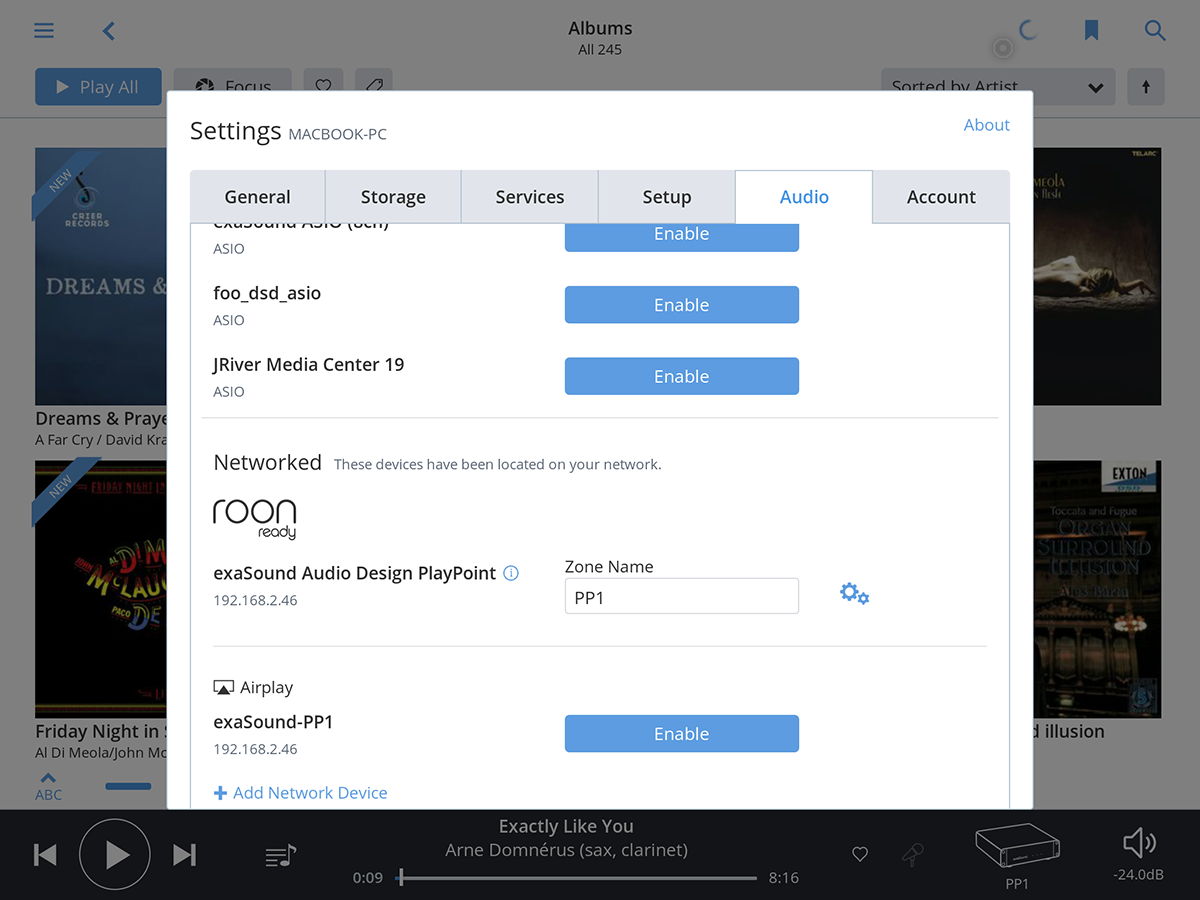Click the elapsed time 0:09
Image resolution: width=1200 pixels, height=900 pixels.
click(x=368, y=878)
